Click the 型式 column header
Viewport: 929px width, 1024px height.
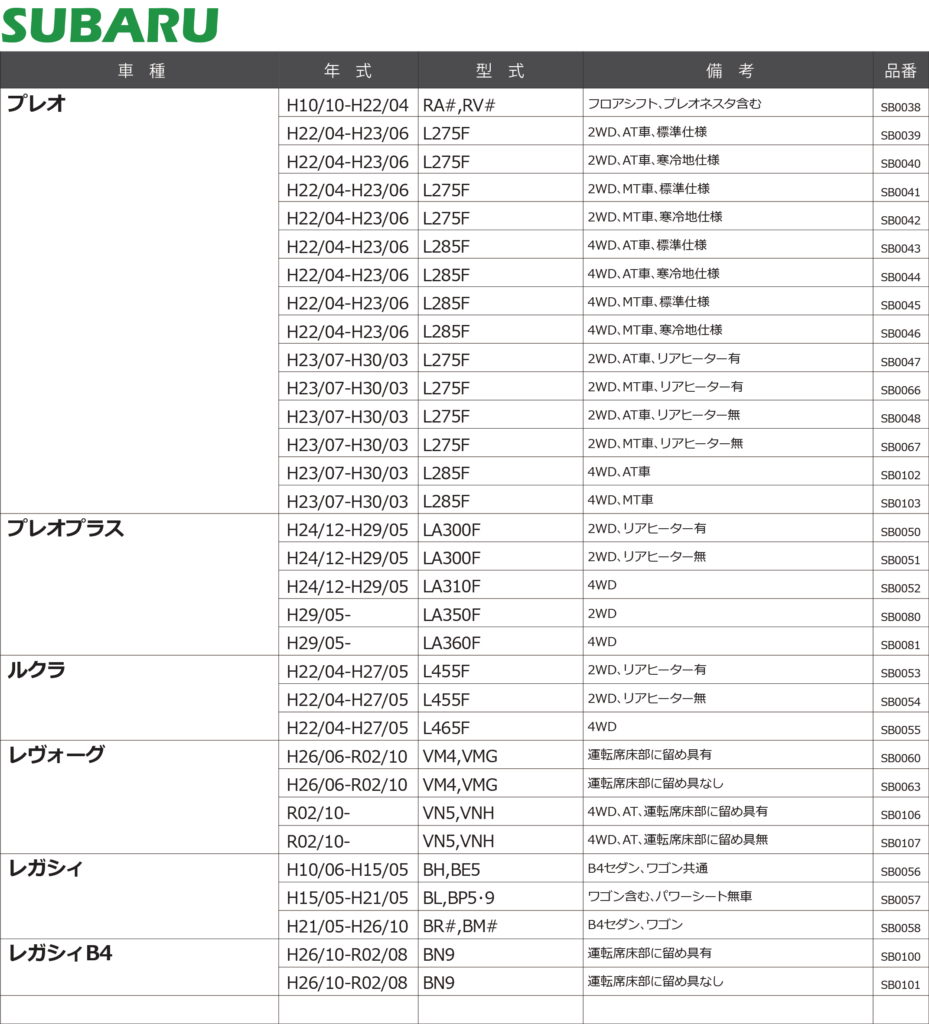[500, 71]
